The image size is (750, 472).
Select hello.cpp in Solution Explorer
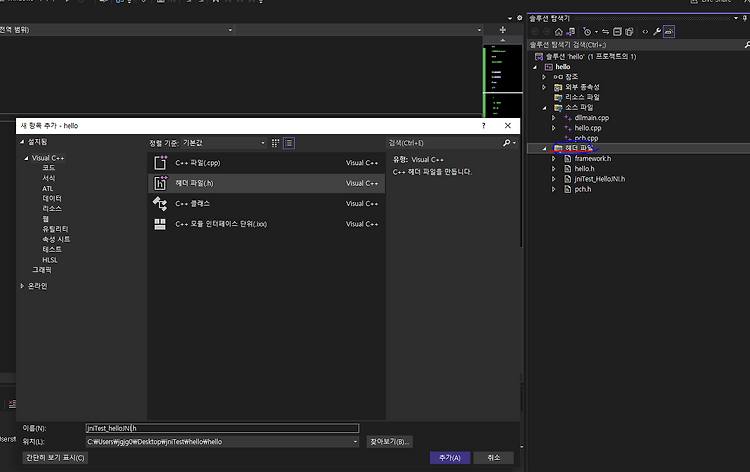pos(588,128)
